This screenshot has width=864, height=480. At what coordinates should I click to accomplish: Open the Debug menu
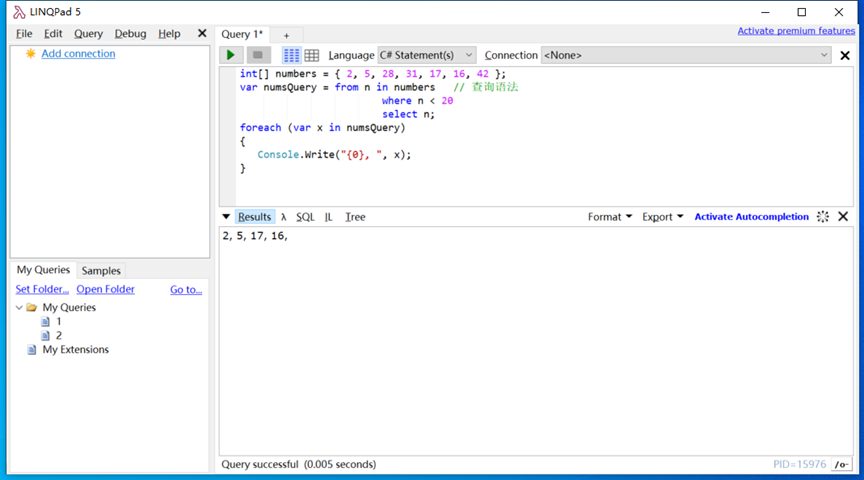(131, 34)
